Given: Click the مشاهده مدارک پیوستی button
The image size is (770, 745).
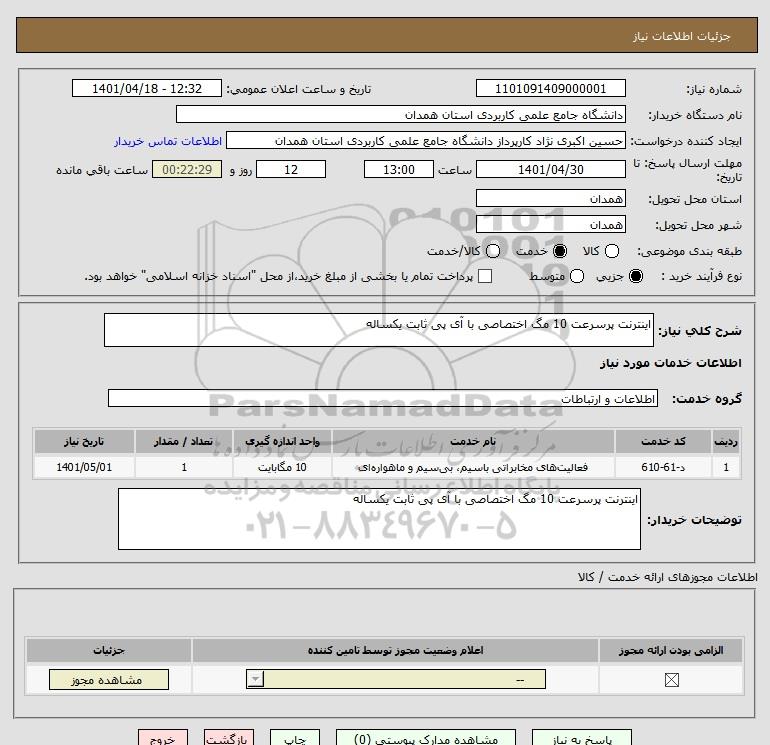Looking at the screenshot, I should coord(426,738).
